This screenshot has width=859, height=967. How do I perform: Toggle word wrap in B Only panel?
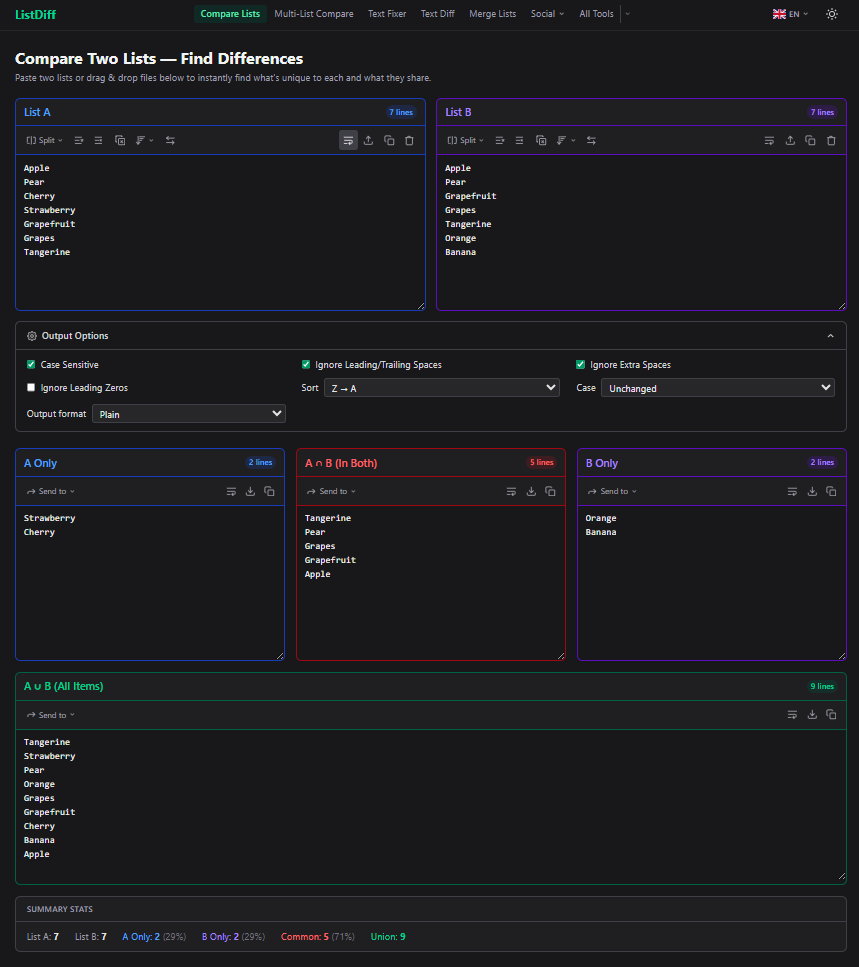click(792, 492)
